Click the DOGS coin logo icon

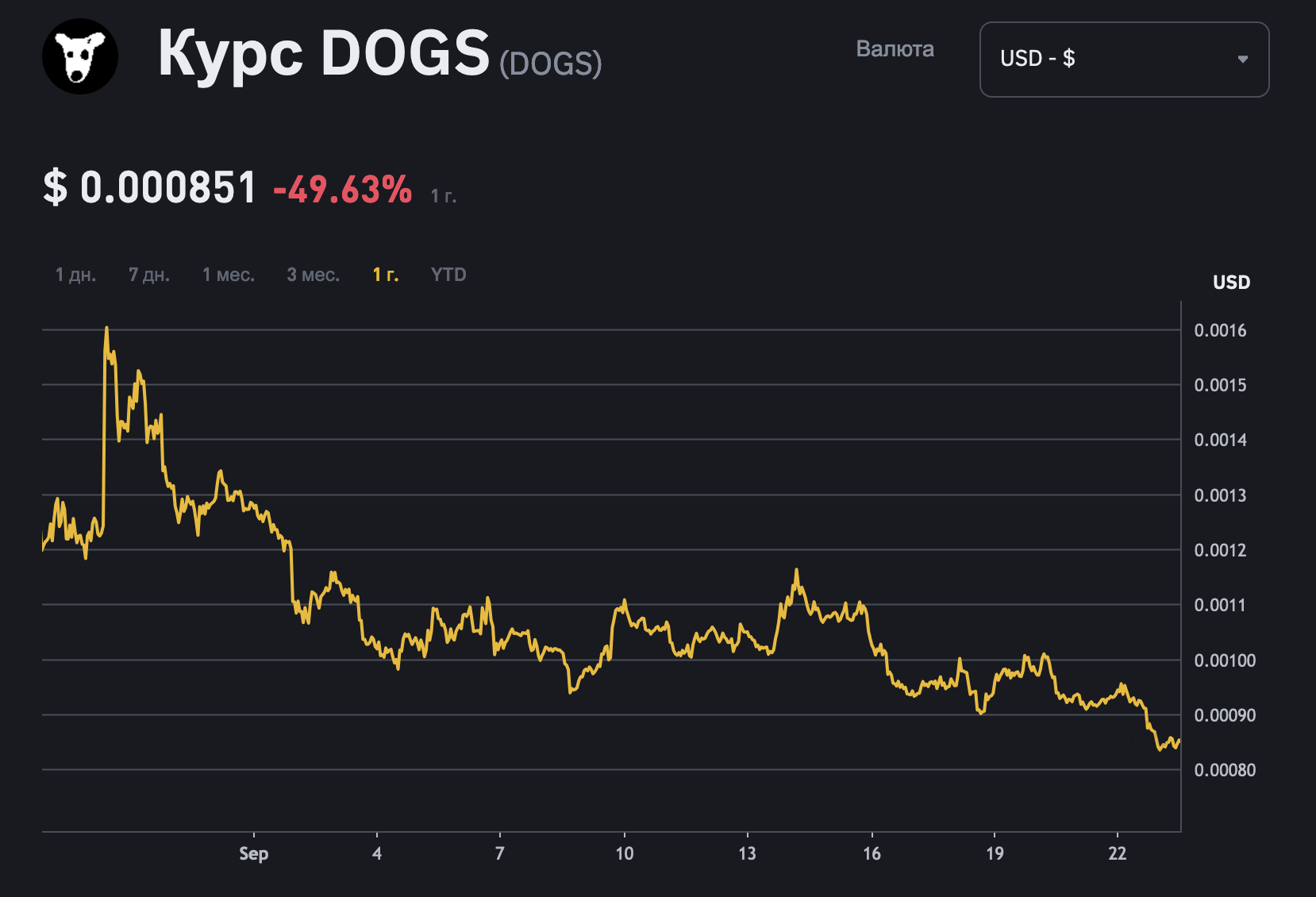click(x=80, y=56)
